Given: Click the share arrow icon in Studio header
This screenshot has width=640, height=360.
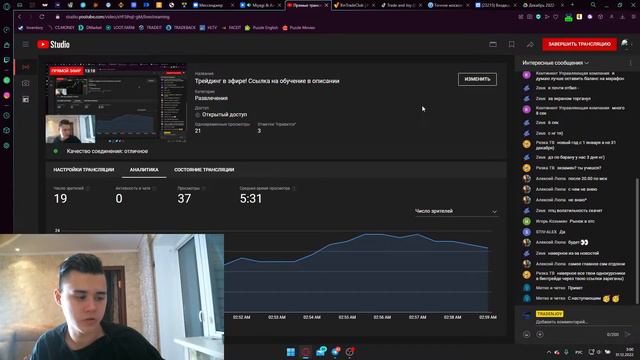Looking at the screenshot, I should pos(530,44).
